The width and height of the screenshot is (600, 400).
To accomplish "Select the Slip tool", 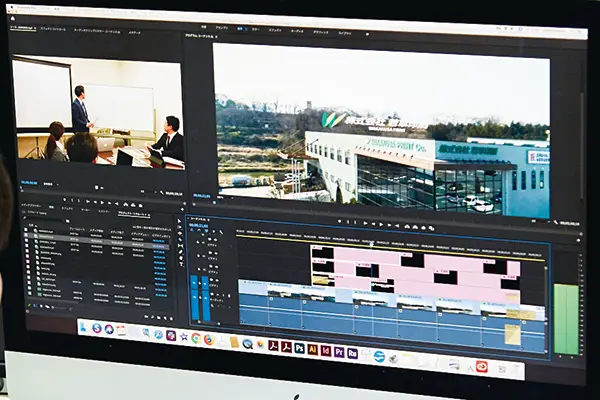I will (x=180, y=246).
